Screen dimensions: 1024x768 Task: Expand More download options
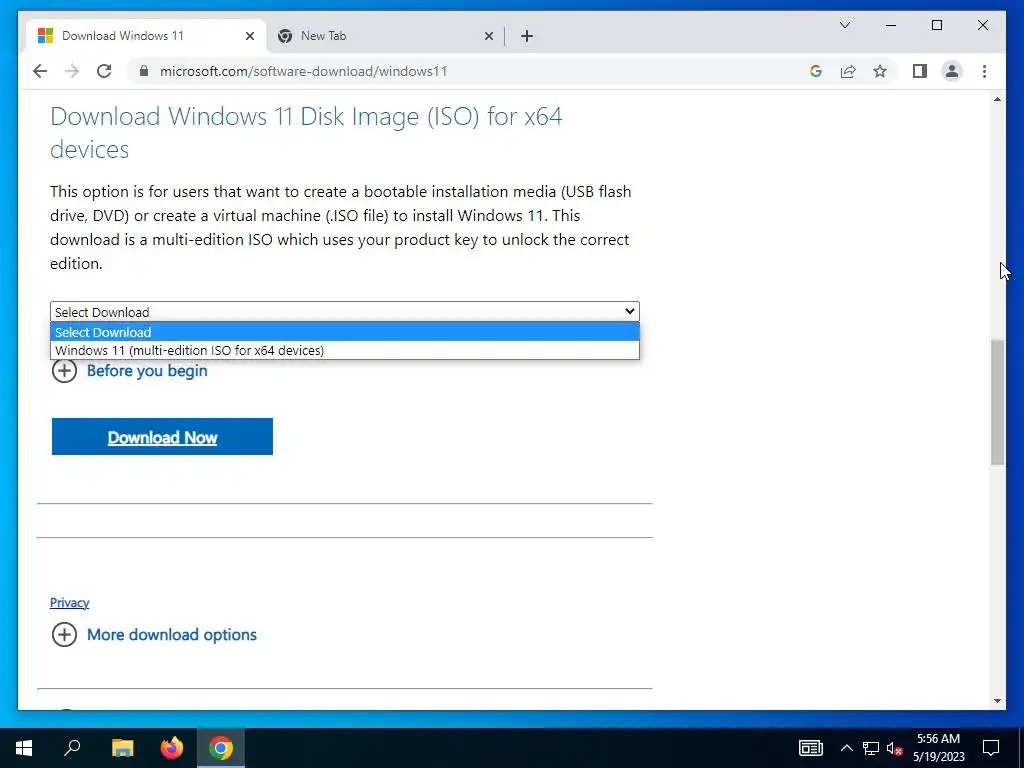click(x=154, y=635)
